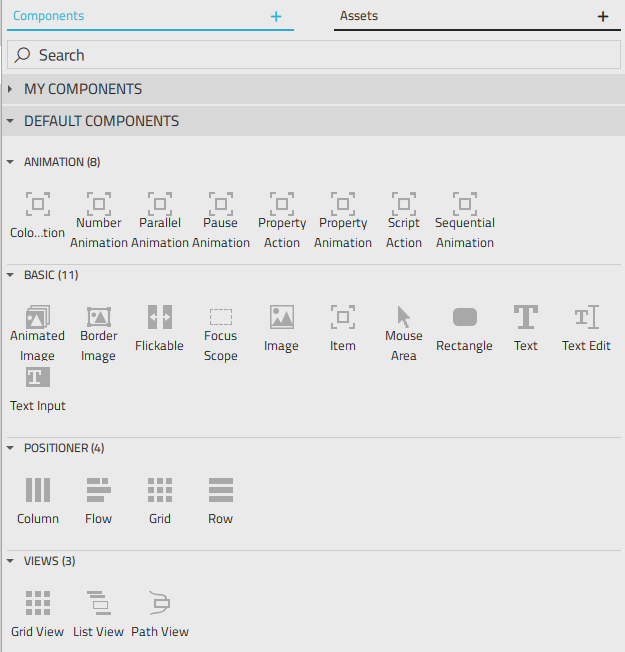Open the Components tab
Image resolution: width=625 pixels, height=652 pixels.
(48, 16)
